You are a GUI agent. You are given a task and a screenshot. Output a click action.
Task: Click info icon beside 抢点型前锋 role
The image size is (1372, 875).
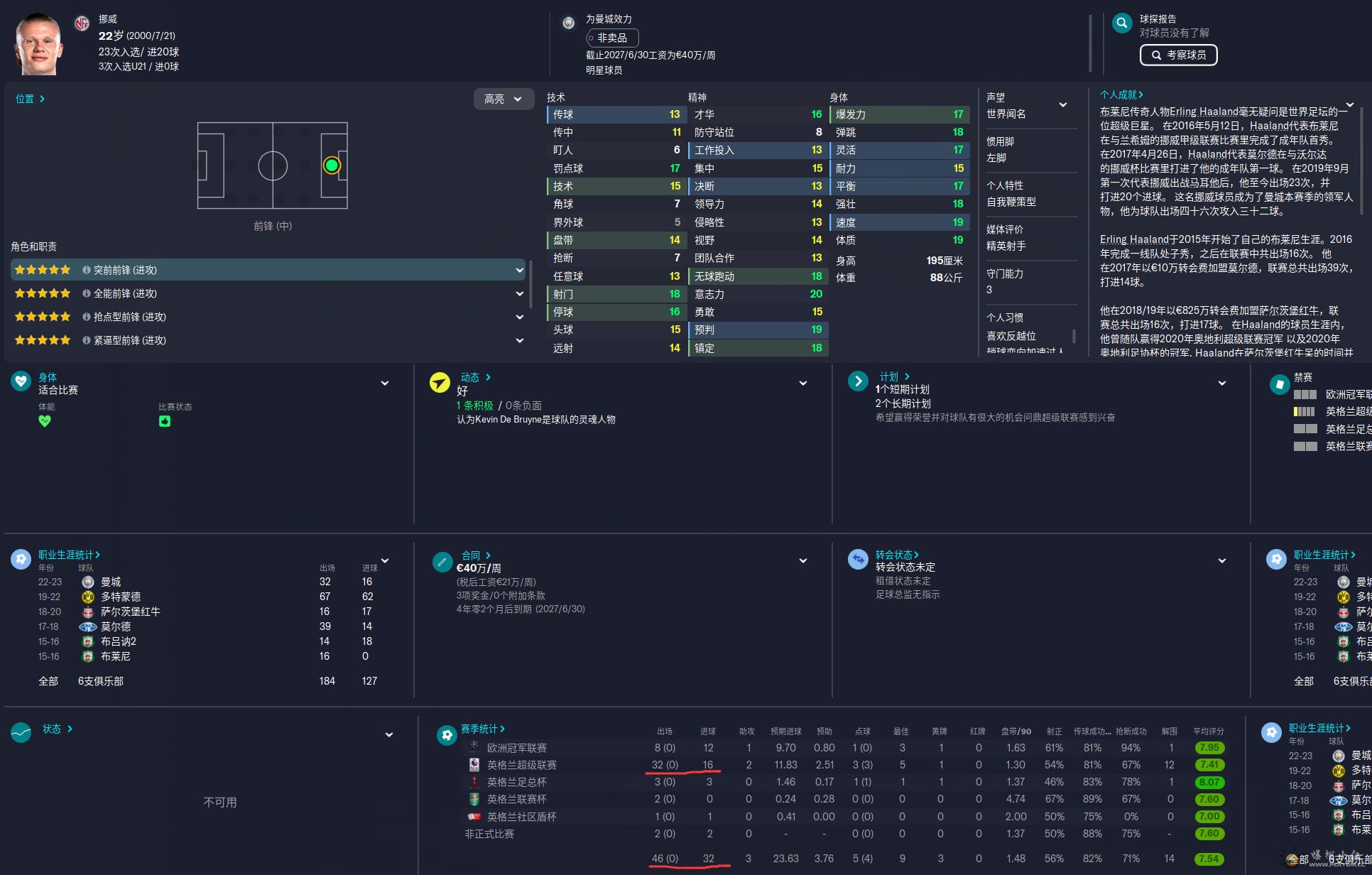[x=86, y=317]
